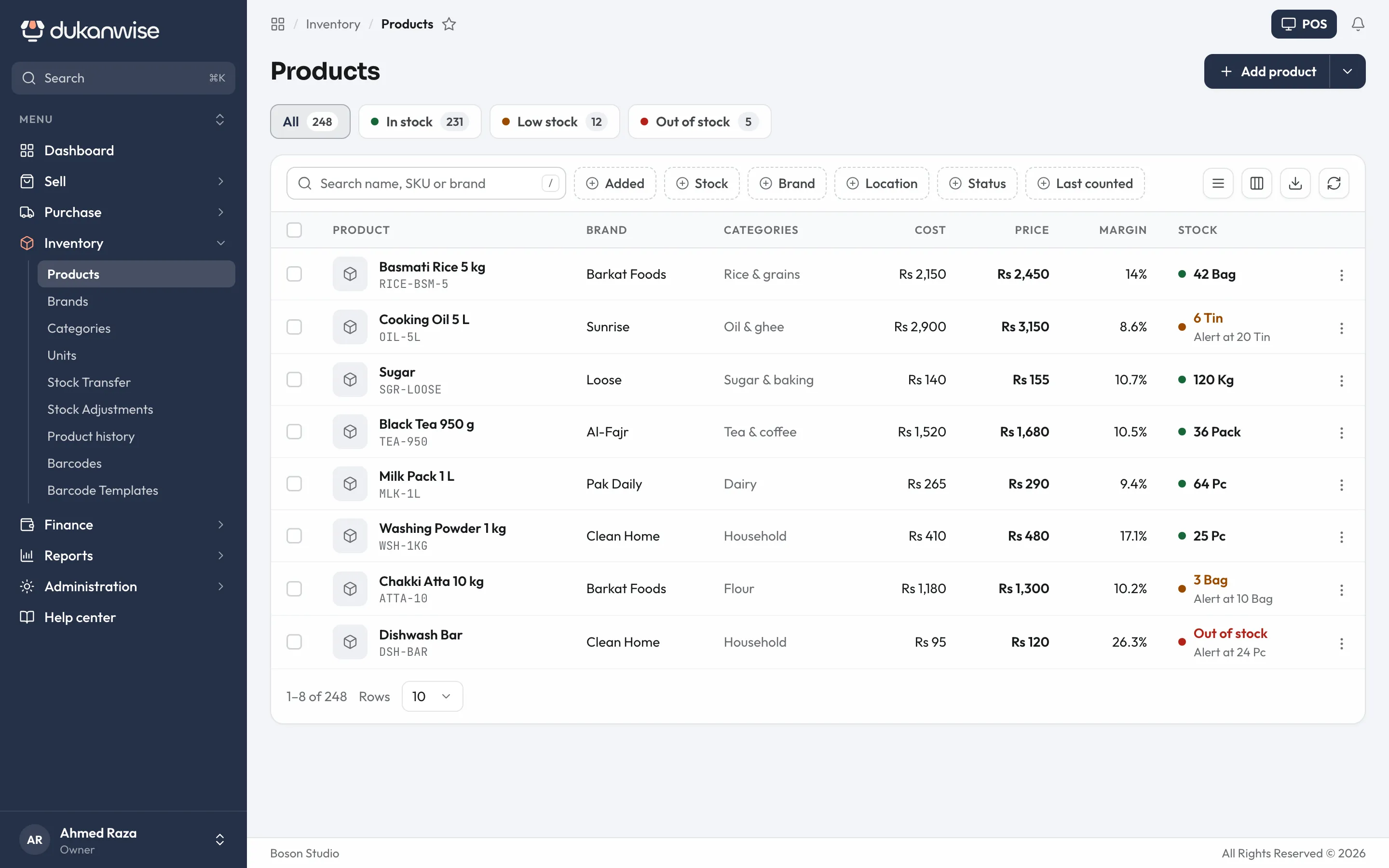Refresh the products table
Screen dimensions: 1389x868
point(1334,183)
